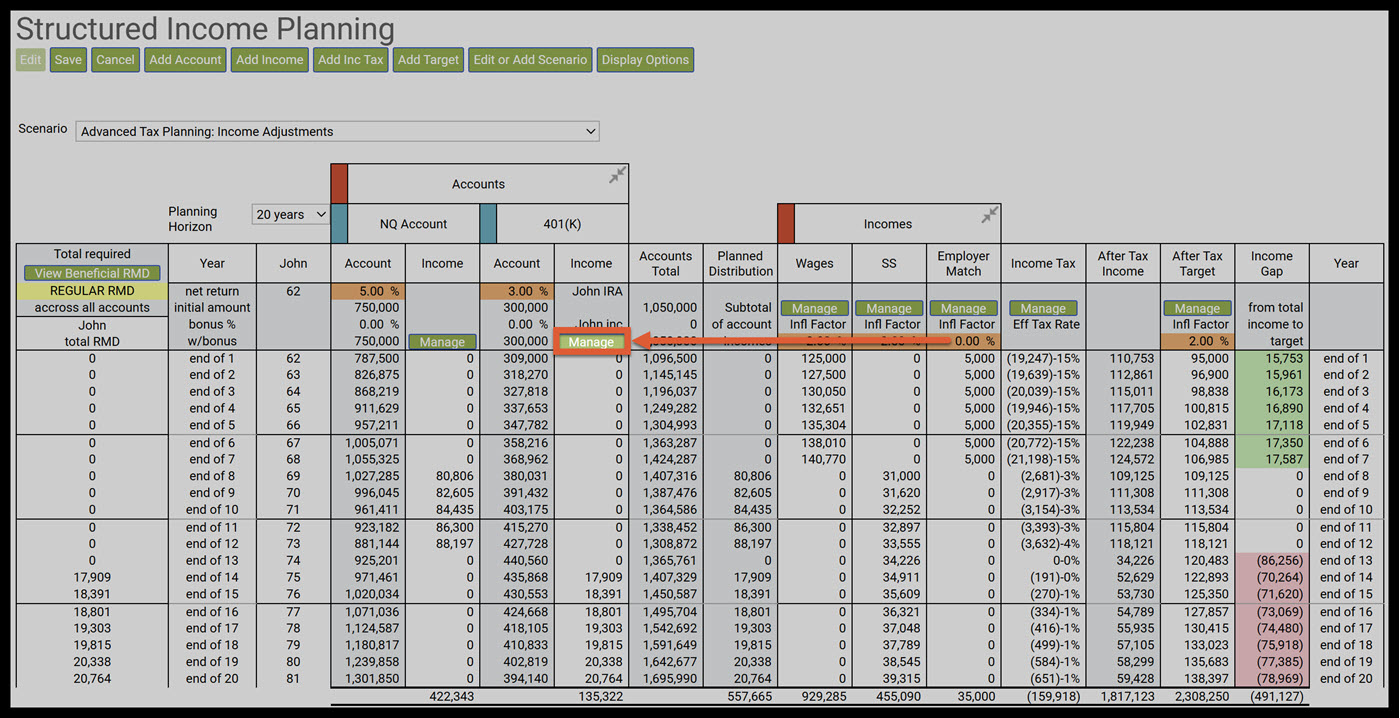
Task: Edit 401(K) net return 3.00 % field
Action: click(x=517, y=291)
